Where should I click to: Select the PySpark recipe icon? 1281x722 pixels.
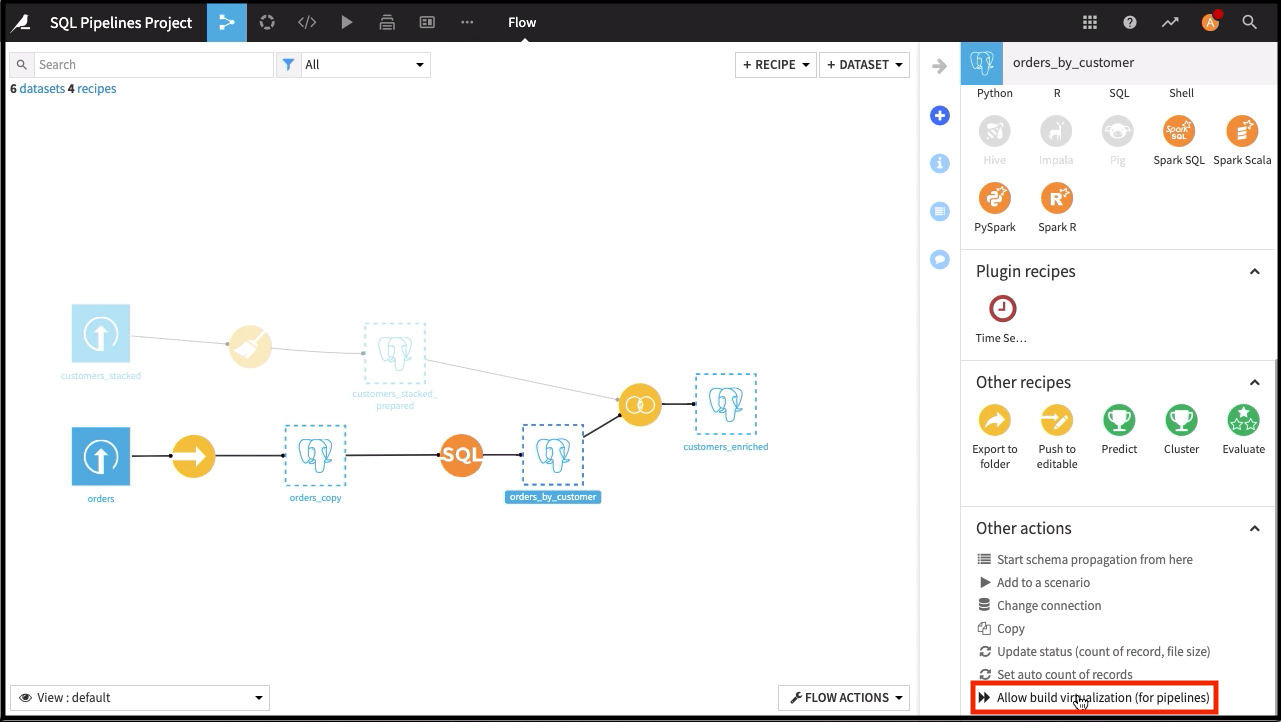coord(994,197)
